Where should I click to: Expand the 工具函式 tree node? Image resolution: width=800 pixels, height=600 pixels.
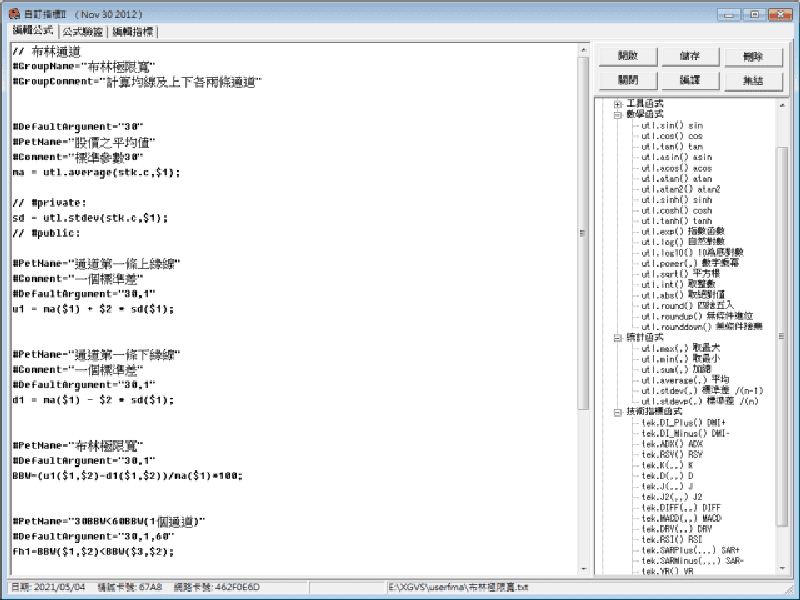click(617, 104)
